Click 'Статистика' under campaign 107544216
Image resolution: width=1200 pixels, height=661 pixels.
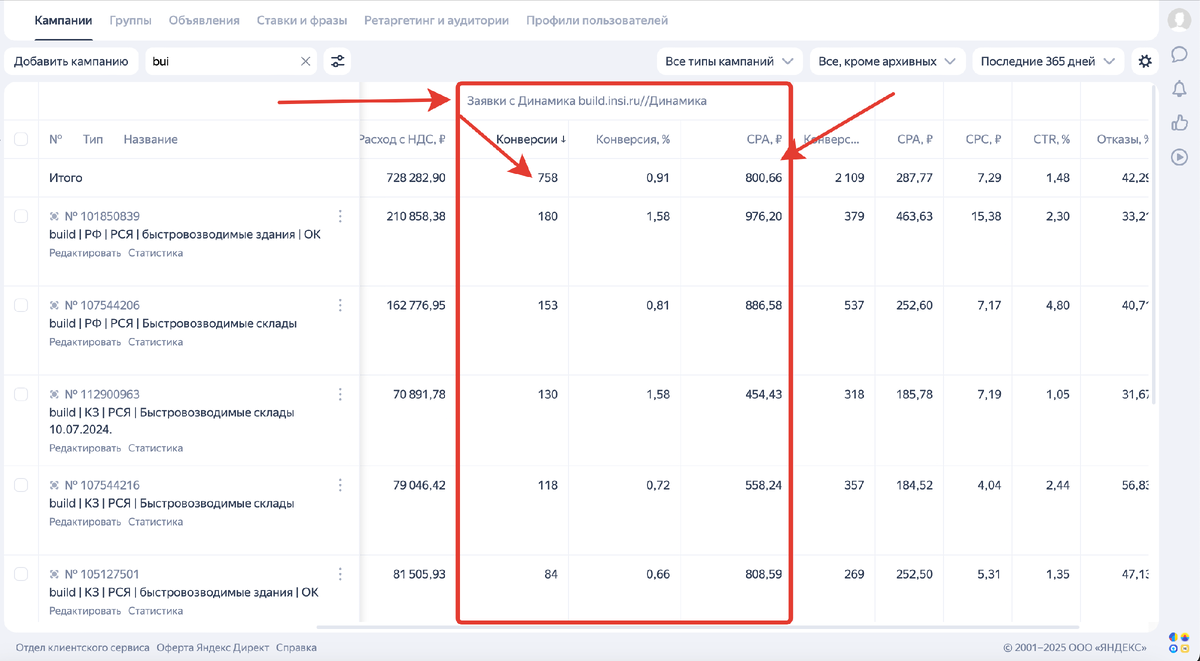tap(155, 522)
